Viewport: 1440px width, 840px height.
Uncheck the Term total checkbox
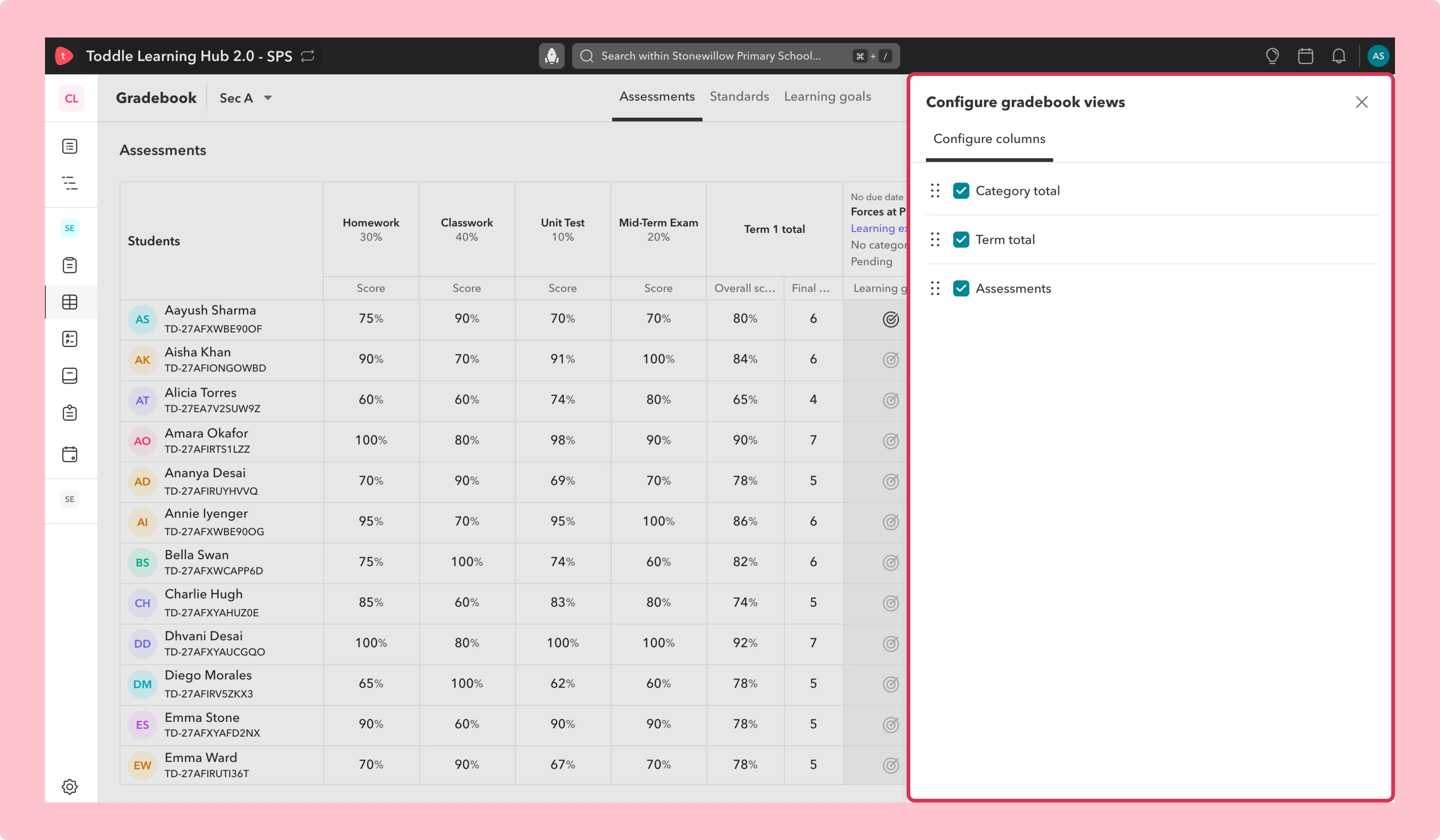(x=961, y=240)
